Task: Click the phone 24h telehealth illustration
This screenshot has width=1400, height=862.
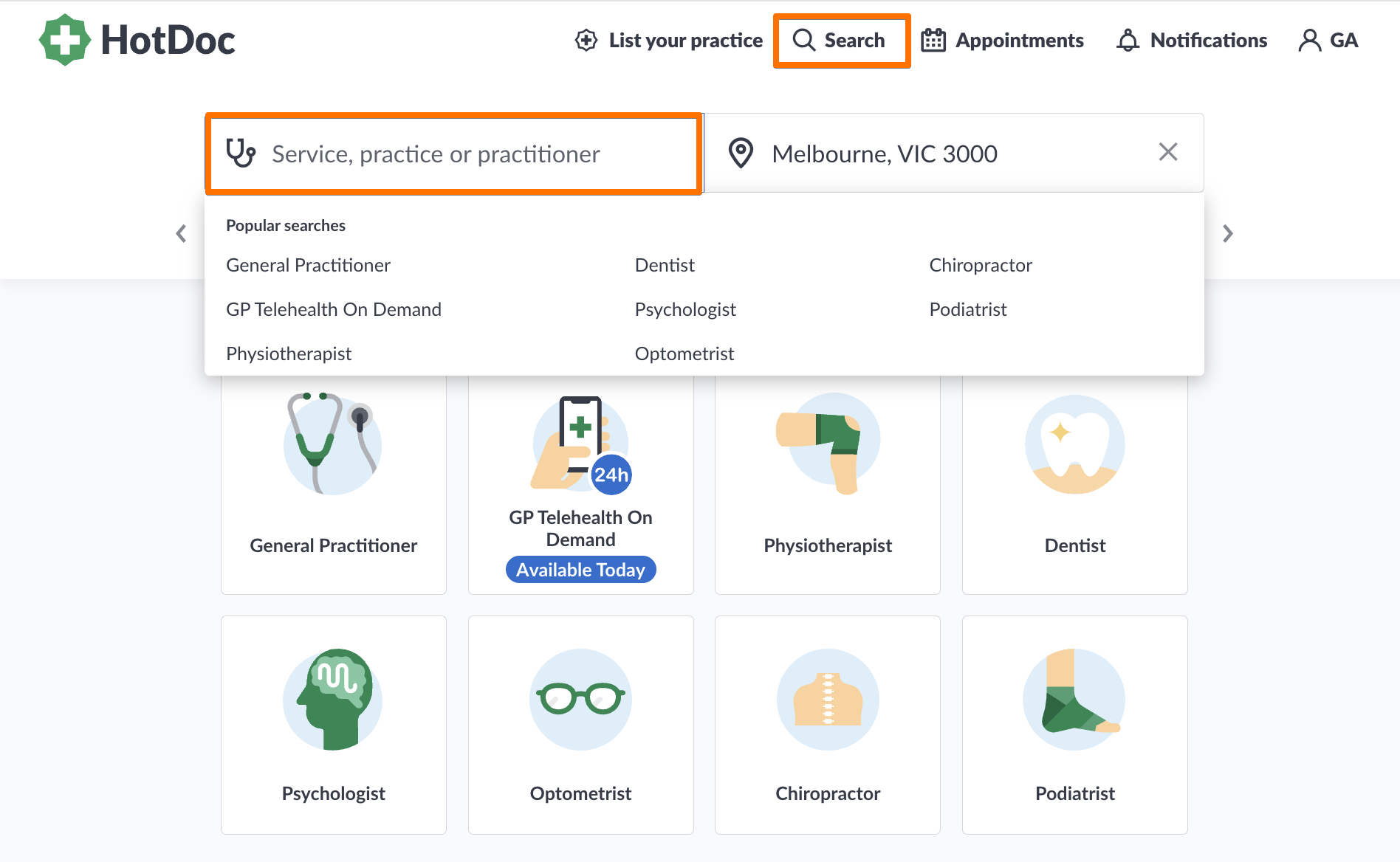Action: (581, 444)
